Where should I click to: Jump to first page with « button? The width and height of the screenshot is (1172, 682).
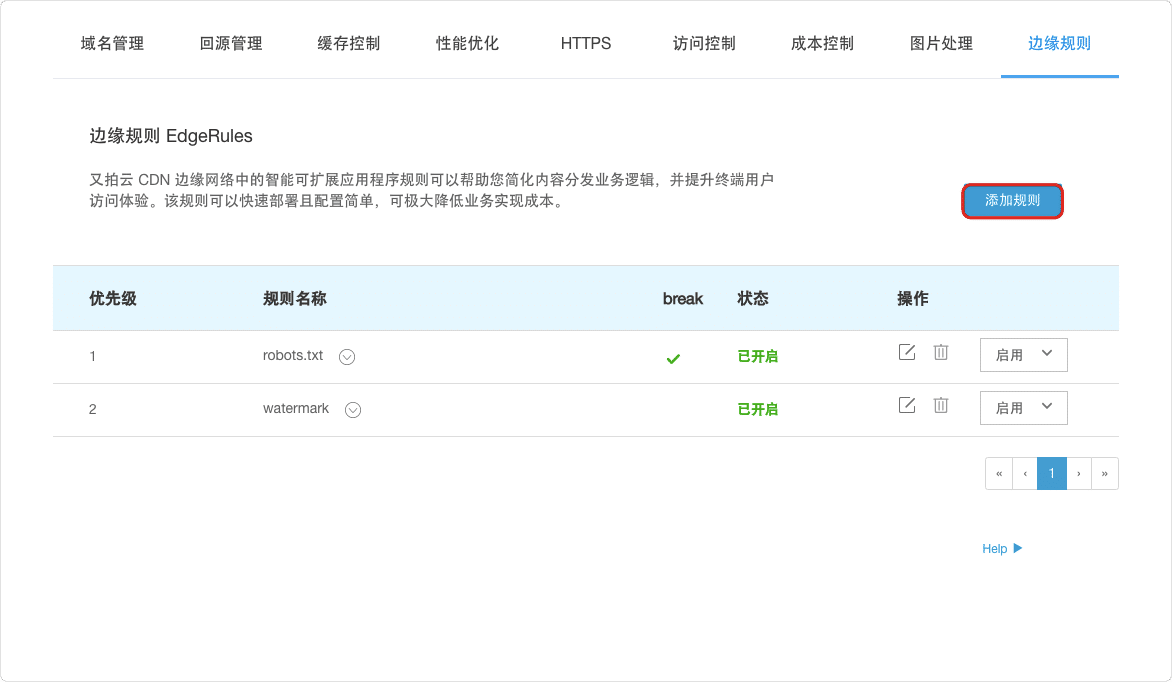[x=999, y=473]
